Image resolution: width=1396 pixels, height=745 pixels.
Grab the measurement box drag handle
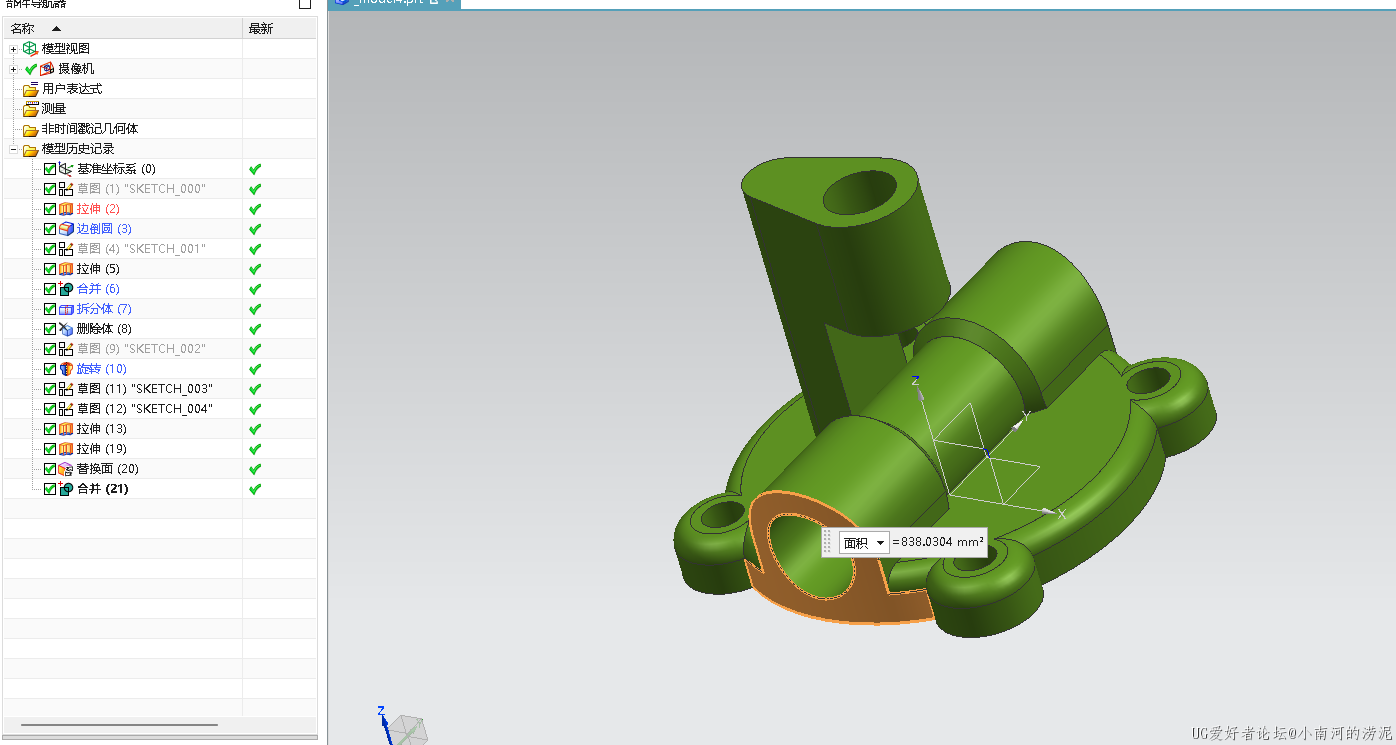pos(827,543)
